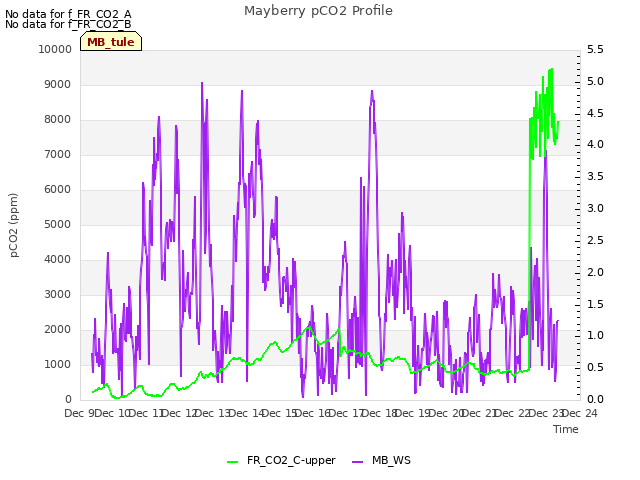The height and width of the screenshot is (480, 640).
Task: Click the 9000 y-axis tick label
Action: [x=57, y=84]
